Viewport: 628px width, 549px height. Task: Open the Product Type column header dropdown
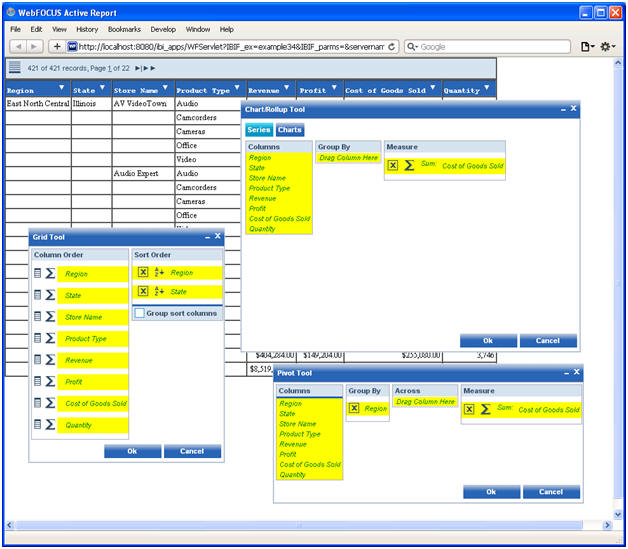(x=237, y=88)
